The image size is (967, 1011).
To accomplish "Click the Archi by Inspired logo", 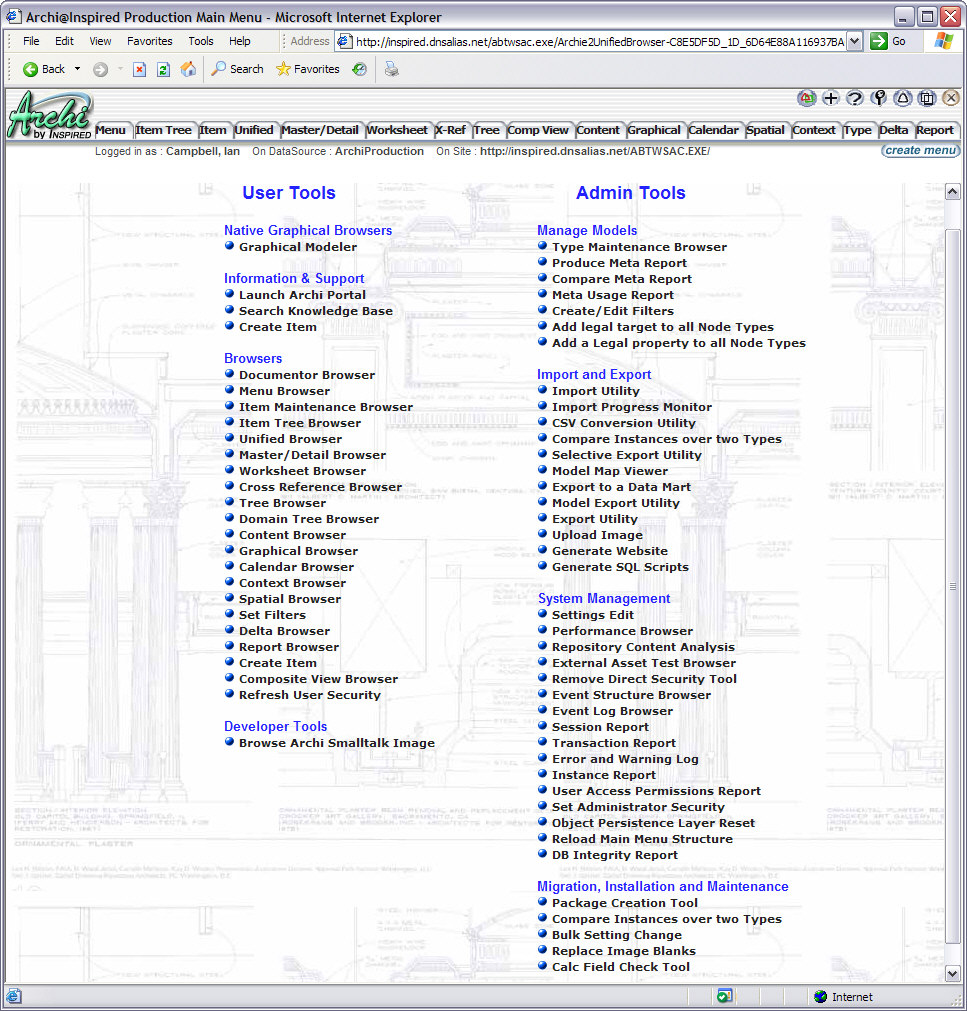I will click(50, 115).
